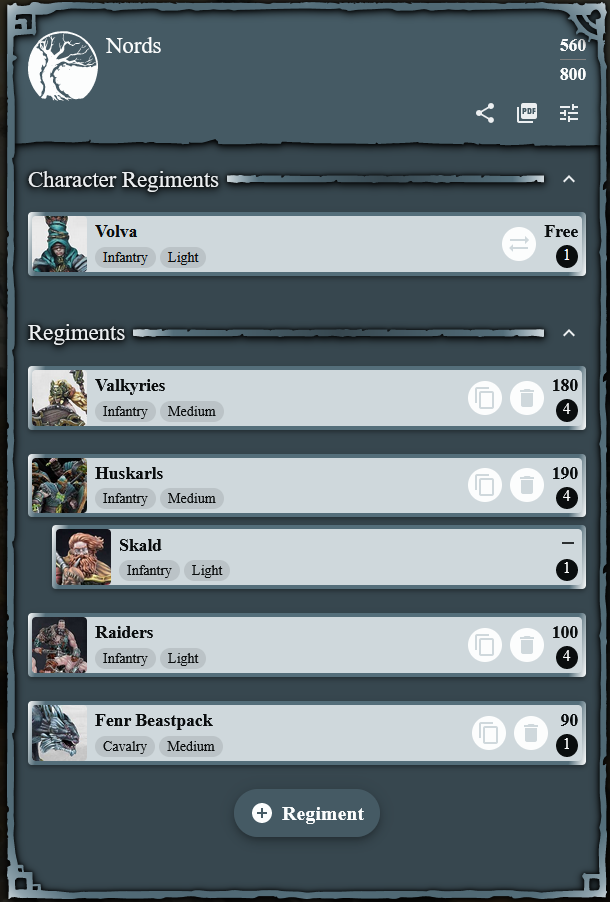610x902 pixels.
Task: Duplicate the Fenr Beastpack regiment
Action: coord(489,733)
